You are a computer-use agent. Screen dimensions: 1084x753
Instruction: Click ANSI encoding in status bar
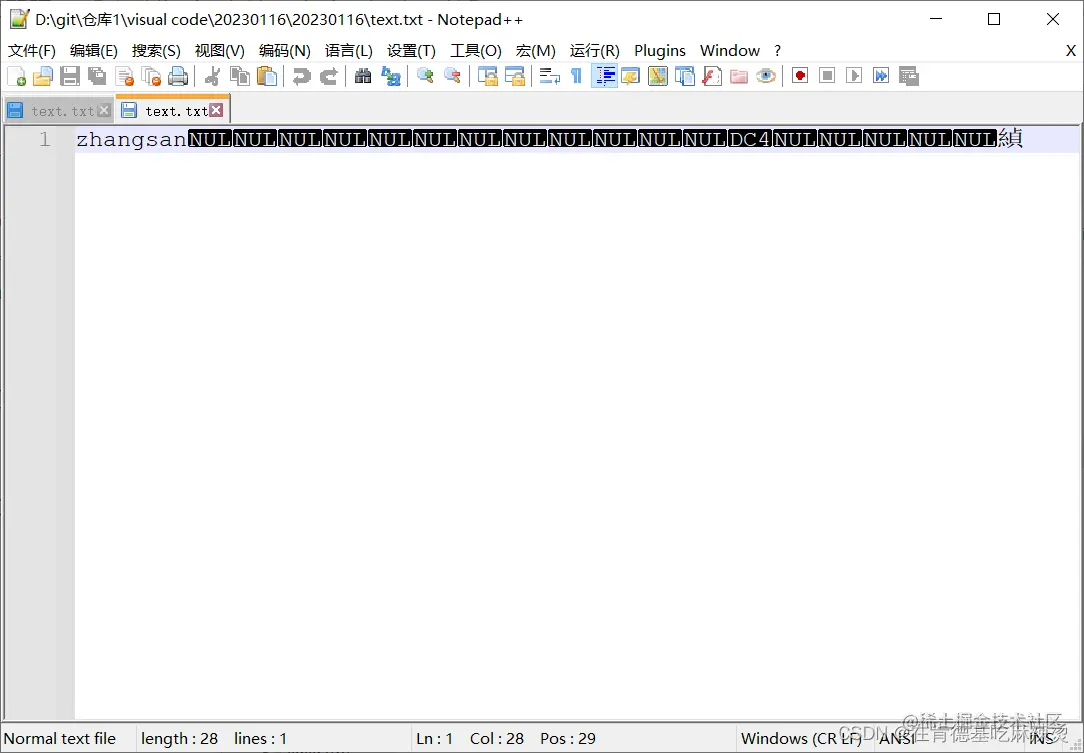point(897,738)
